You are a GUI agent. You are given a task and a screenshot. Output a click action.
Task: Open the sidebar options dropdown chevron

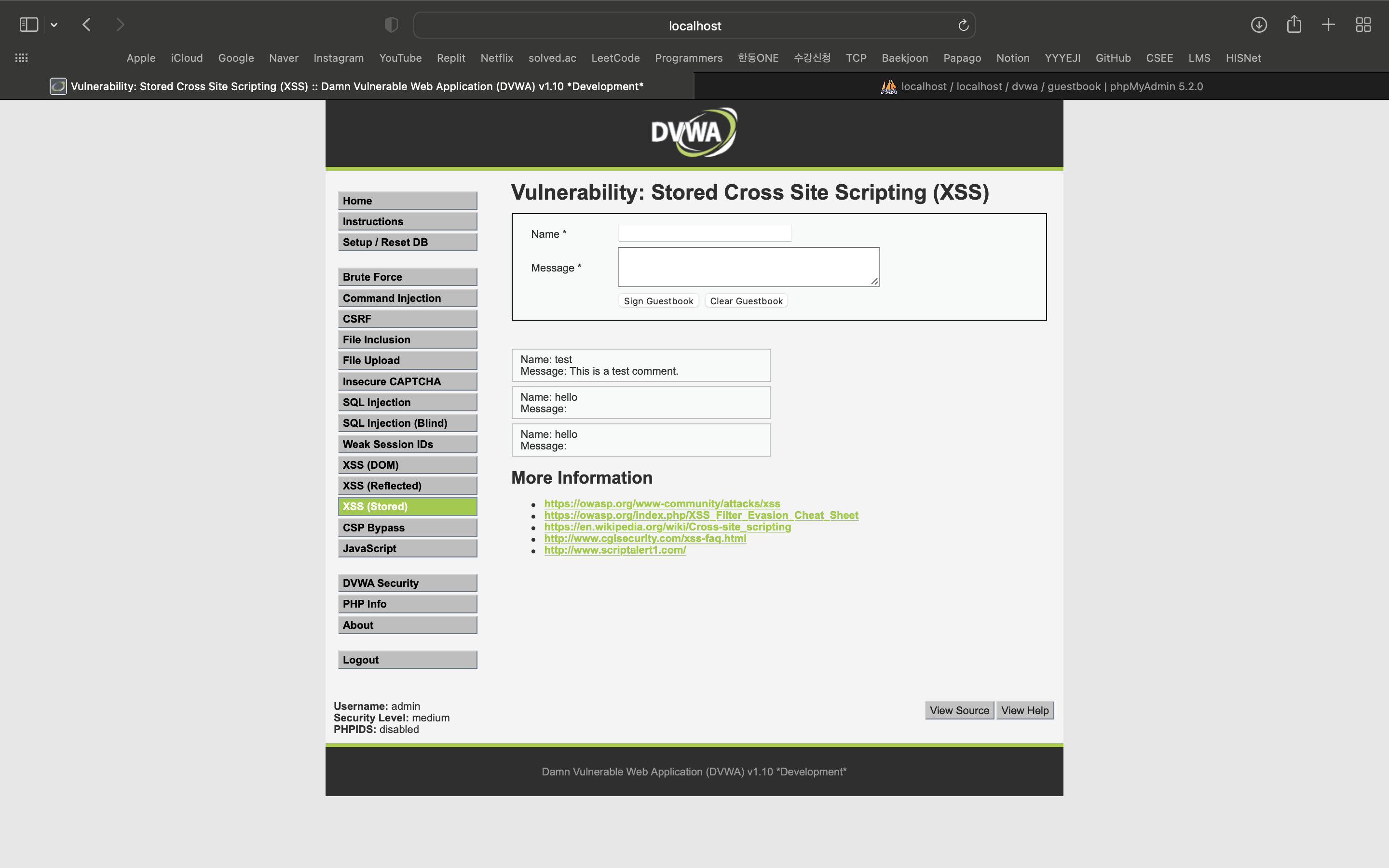coord(54,25)
